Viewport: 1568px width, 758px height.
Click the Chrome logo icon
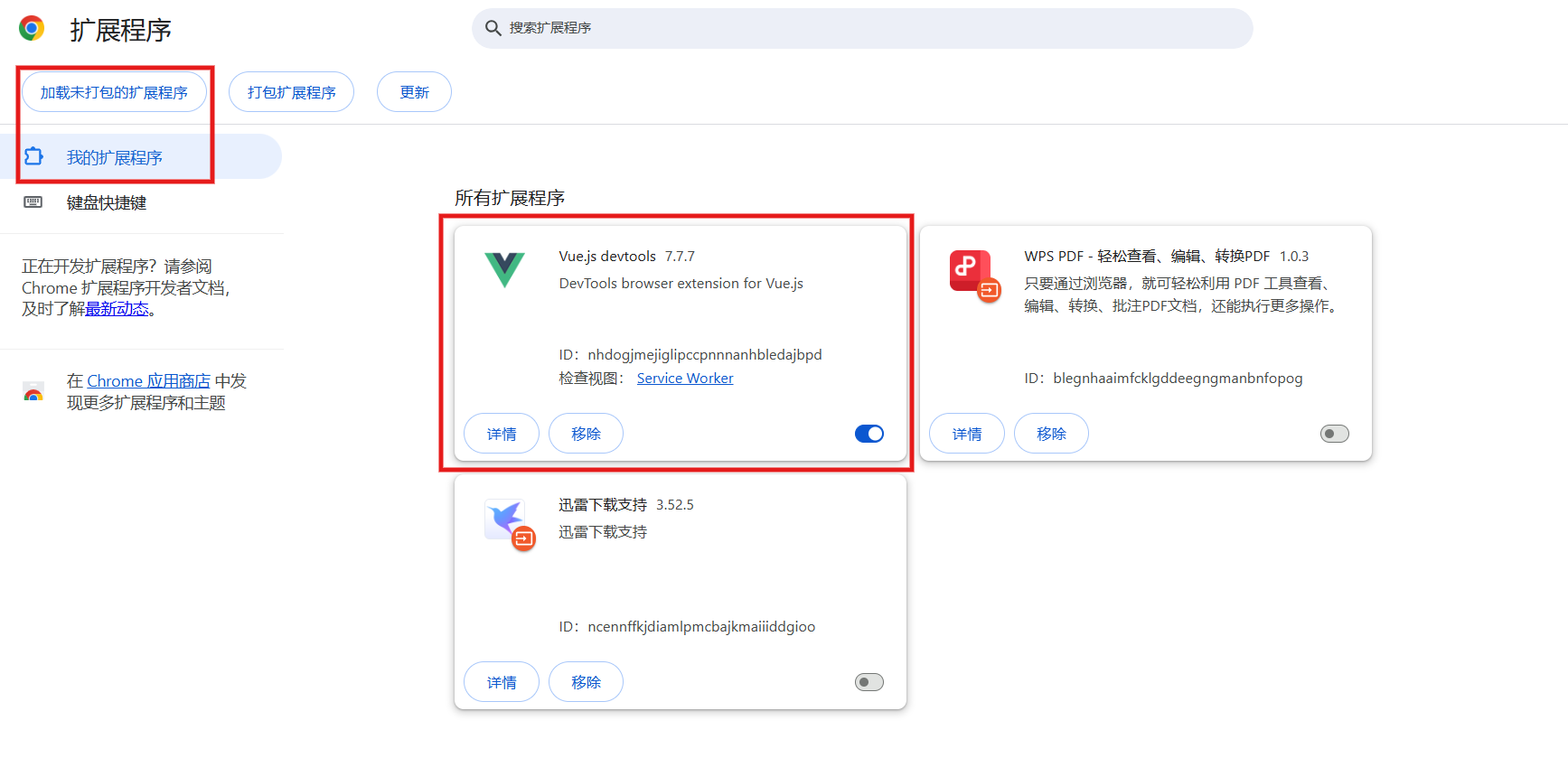(x=32, y=29)
